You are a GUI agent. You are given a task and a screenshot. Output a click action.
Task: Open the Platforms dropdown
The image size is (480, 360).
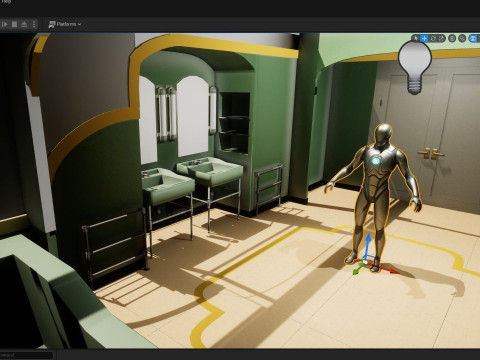[x=65, y=24]
